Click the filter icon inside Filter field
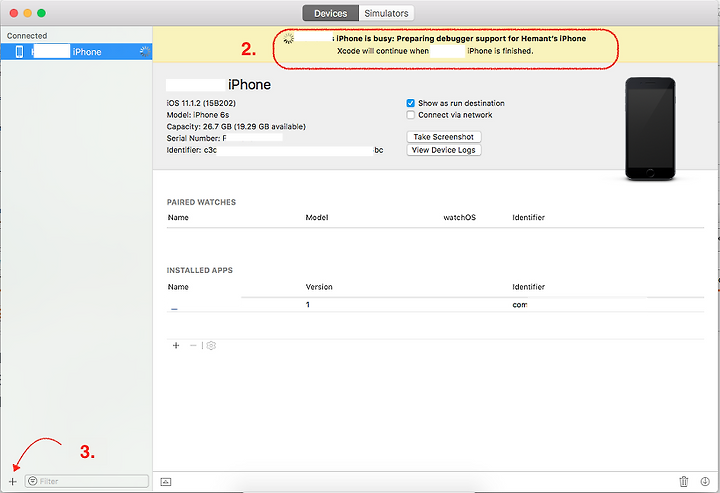This screenshot has width=720, height=493. 33,481
